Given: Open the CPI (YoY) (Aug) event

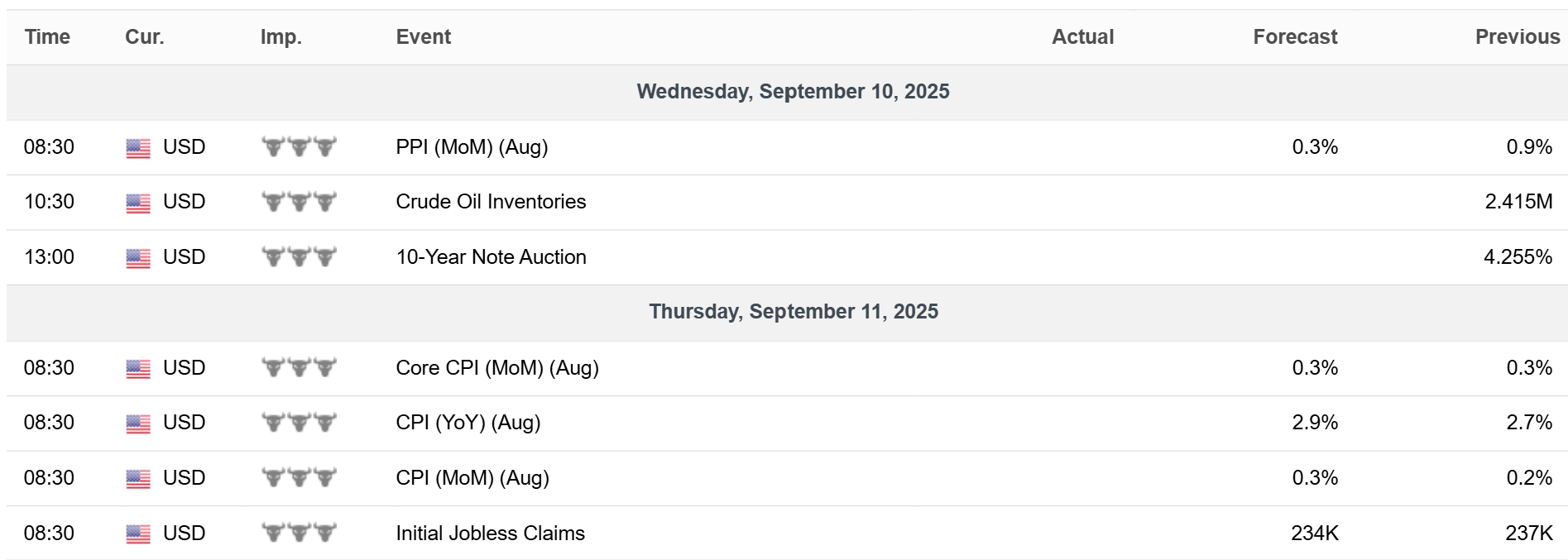Looking at the screenshot, I should click(468, 423).
